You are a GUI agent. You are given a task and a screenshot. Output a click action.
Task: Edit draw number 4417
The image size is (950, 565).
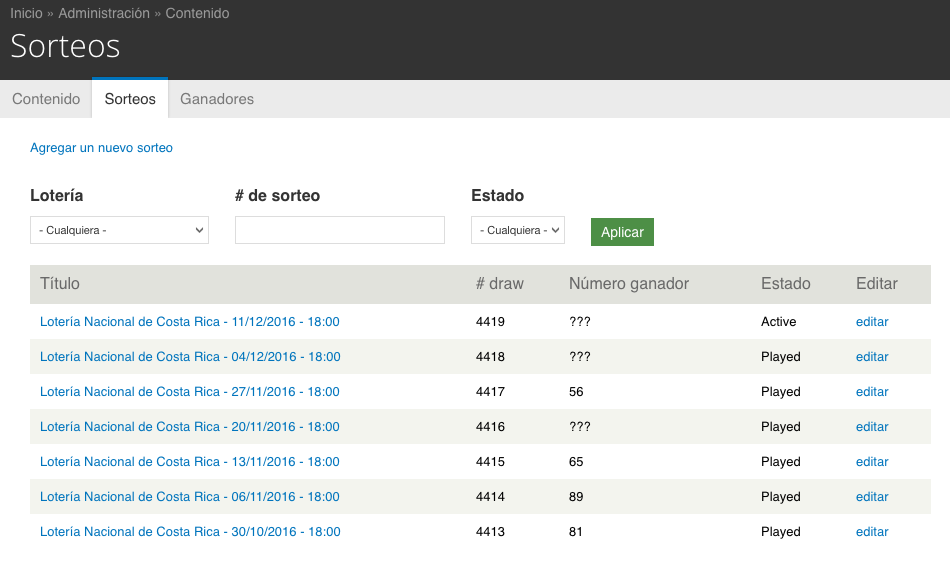pyautogui.click(x=872, y=392)
